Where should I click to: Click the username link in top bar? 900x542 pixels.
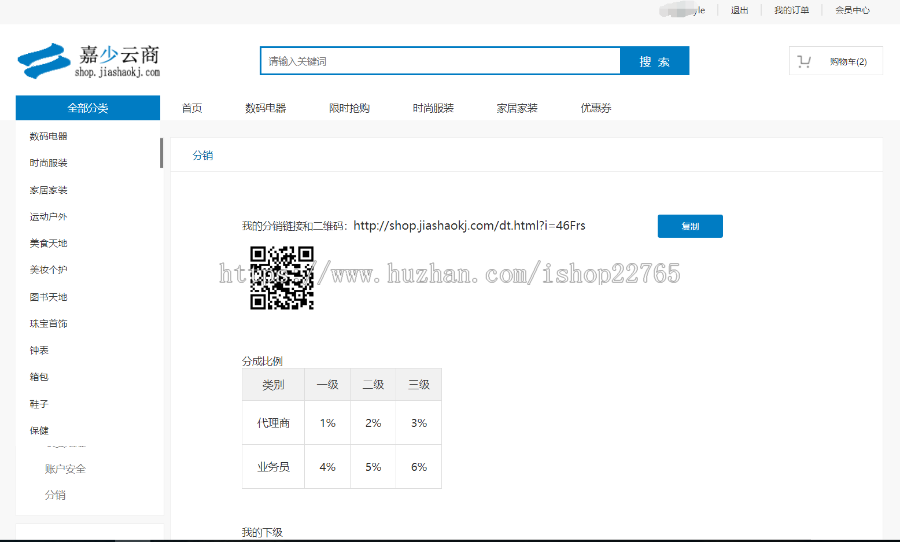[682, 10]
